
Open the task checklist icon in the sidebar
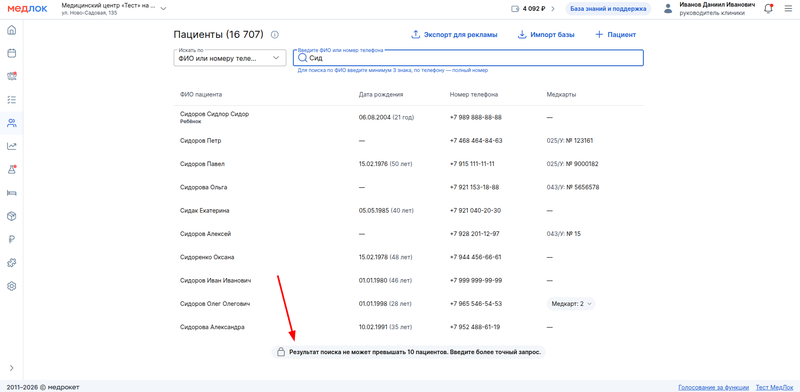(x=11, y=100)
